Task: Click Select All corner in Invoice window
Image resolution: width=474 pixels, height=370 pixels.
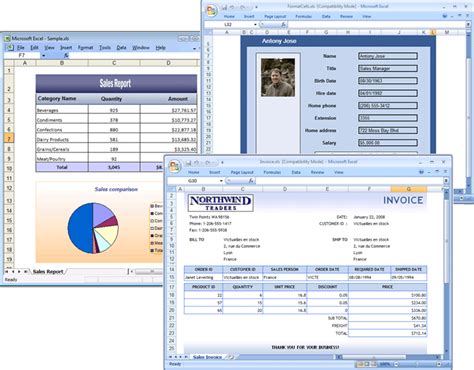Action: tap(172, 189)
